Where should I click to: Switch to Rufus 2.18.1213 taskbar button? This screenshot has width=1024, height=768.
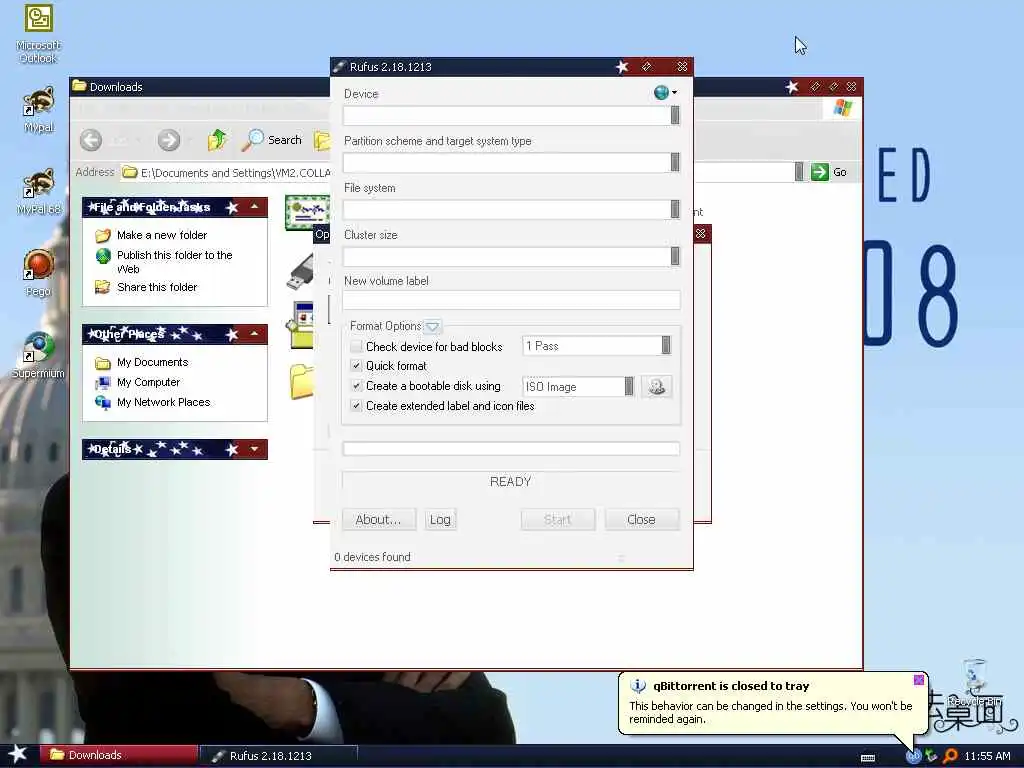pyautogui.click(x=279, y=756)
